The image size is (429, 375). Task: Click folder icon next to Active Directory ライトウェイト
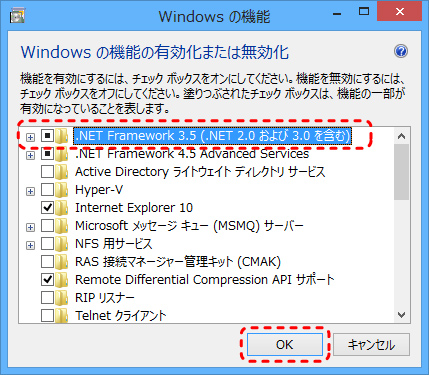[x=61, y=172]
